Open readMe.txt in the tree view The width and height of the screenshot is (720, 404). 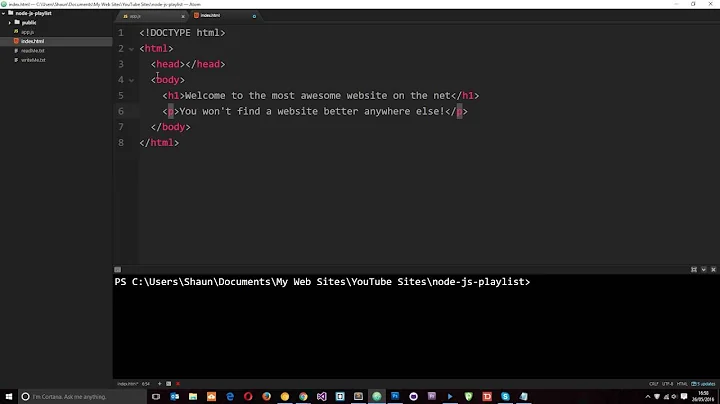(33, 50)
